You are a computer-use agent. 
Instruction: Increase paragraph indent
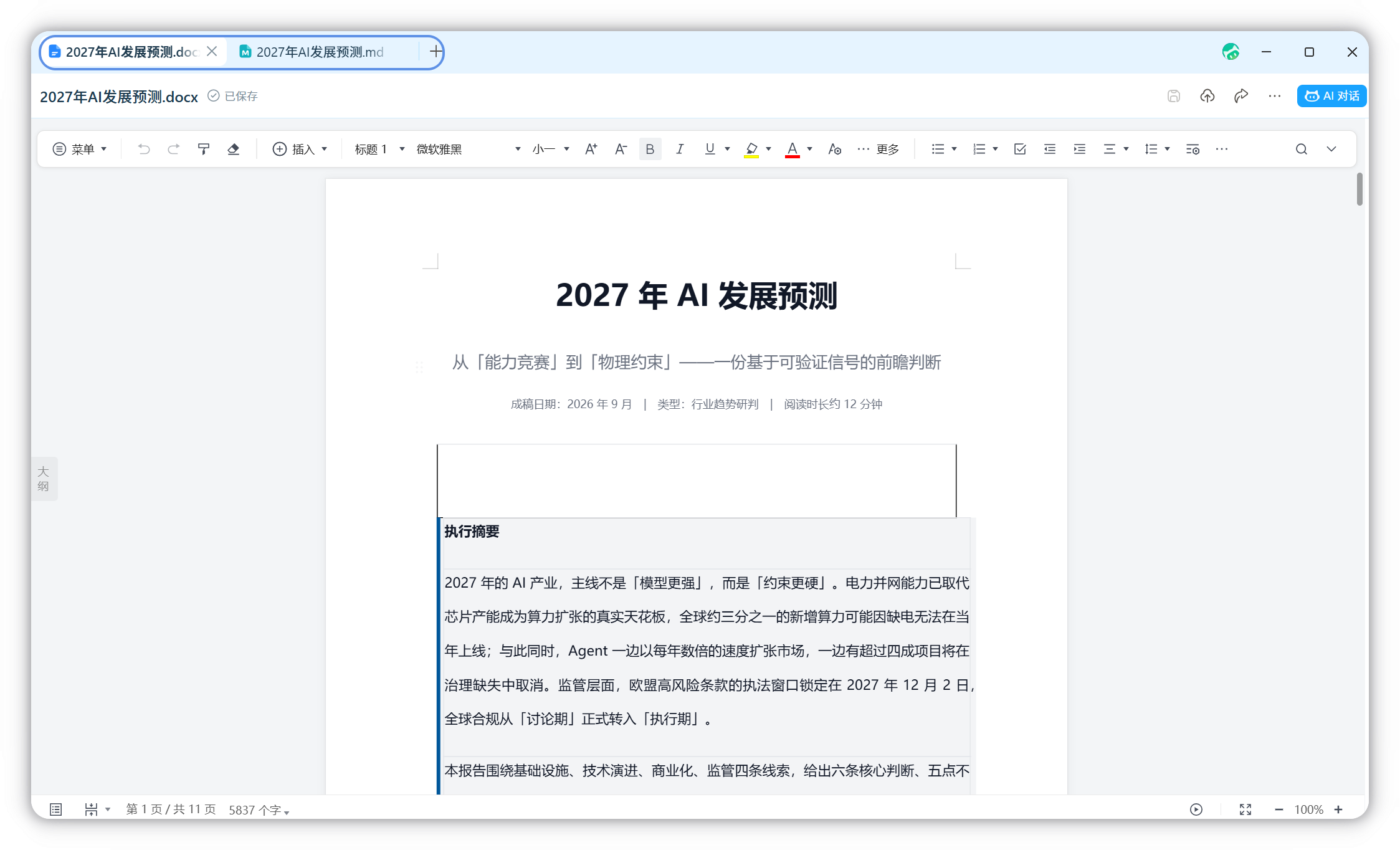tap(1080, 149)
